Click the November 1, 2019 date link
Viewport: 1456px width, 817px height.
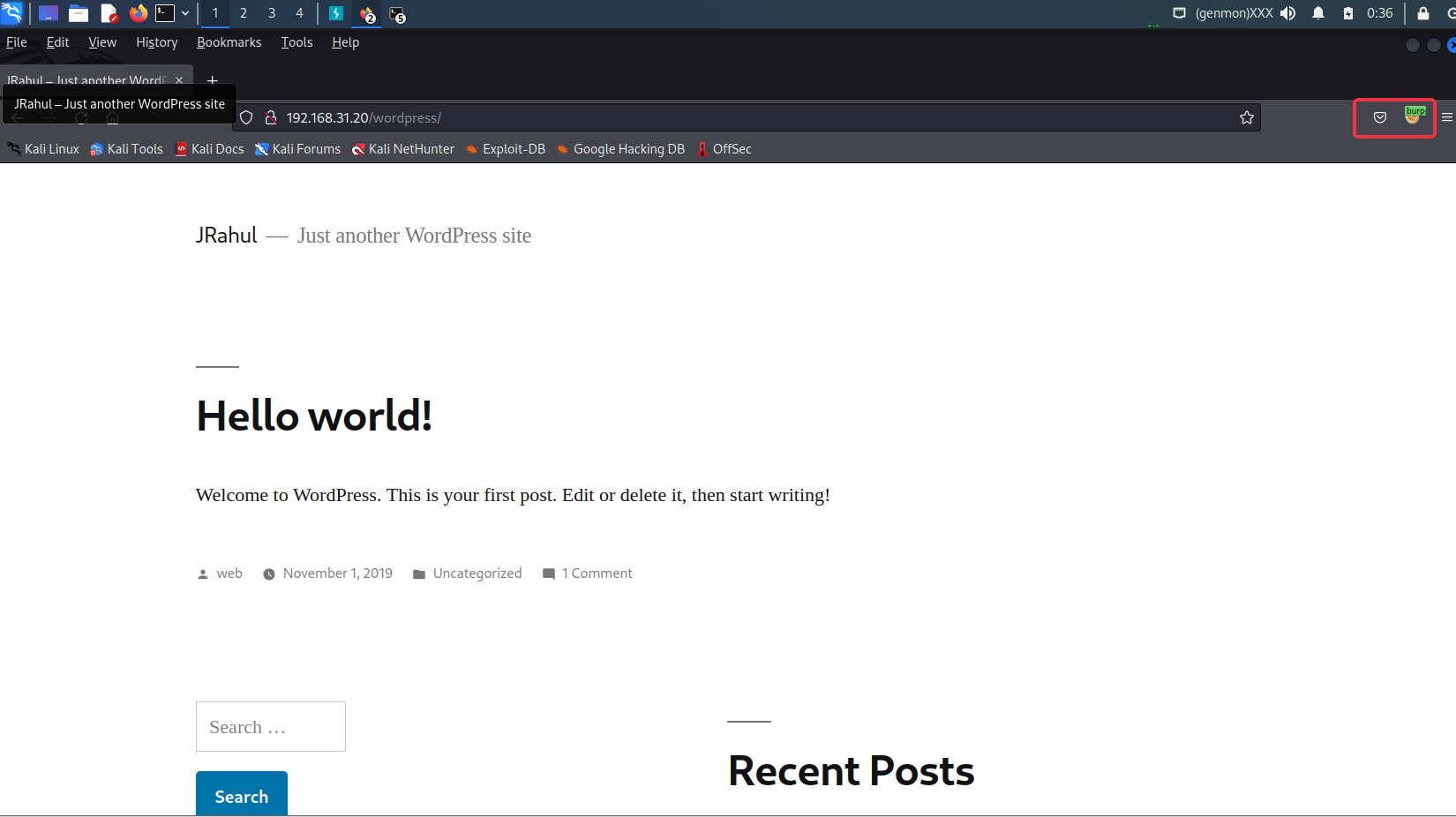(x=338, y=573)
